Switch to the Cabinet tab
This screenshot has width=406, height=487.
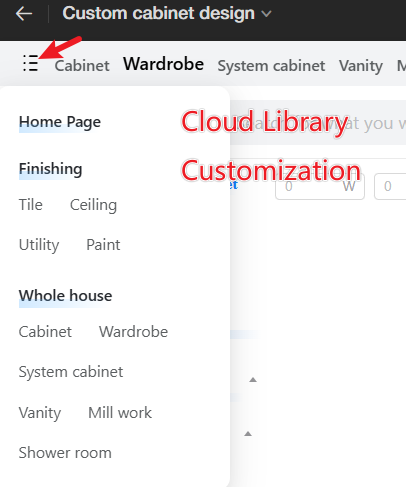pyautogui.click(x=82, y=66)
